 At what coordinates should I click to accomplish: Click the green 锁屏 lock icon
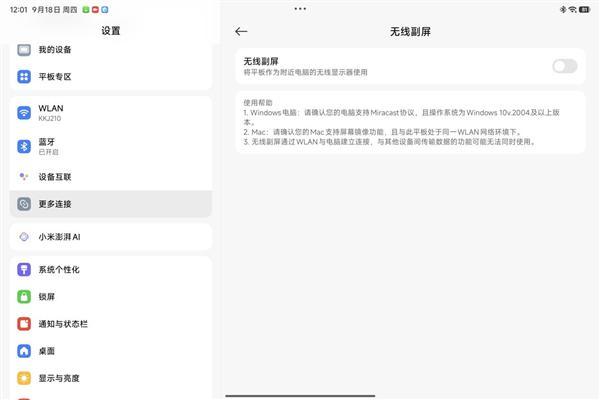point(24,297)
